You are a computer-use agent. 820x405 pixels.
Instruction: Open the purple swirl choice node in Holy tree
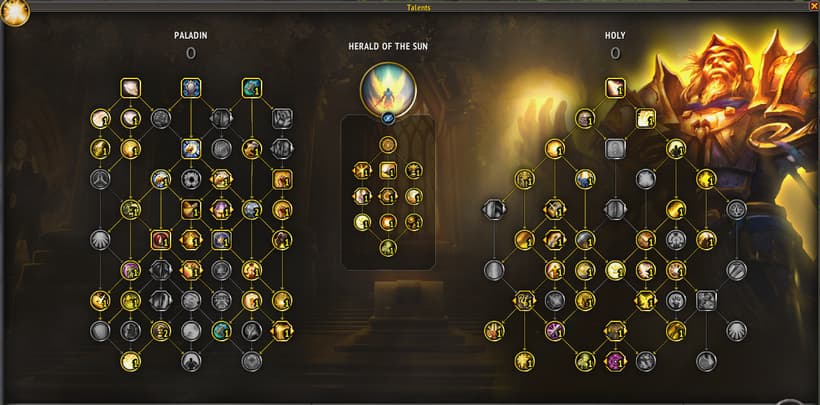616,361
